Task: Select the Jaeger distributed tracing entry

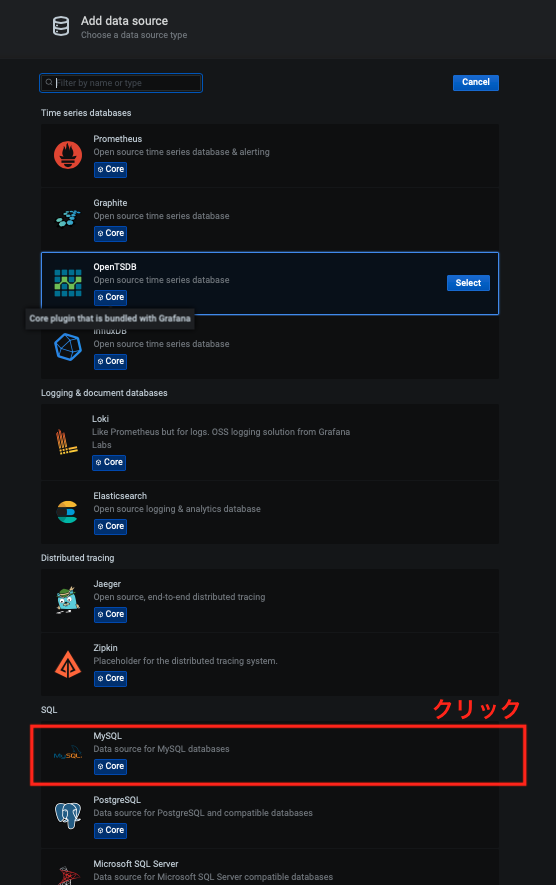Action: click(270, 601)
